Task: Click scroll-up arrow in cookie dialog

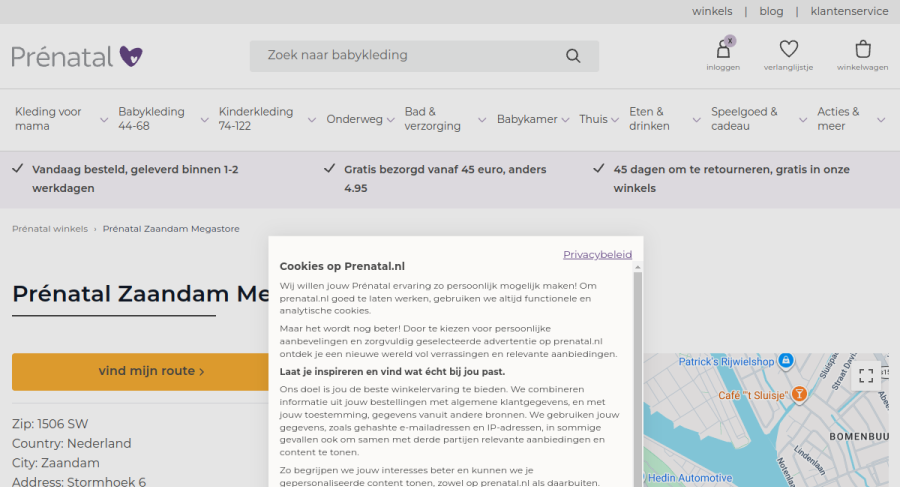Action: click(638, 268)
